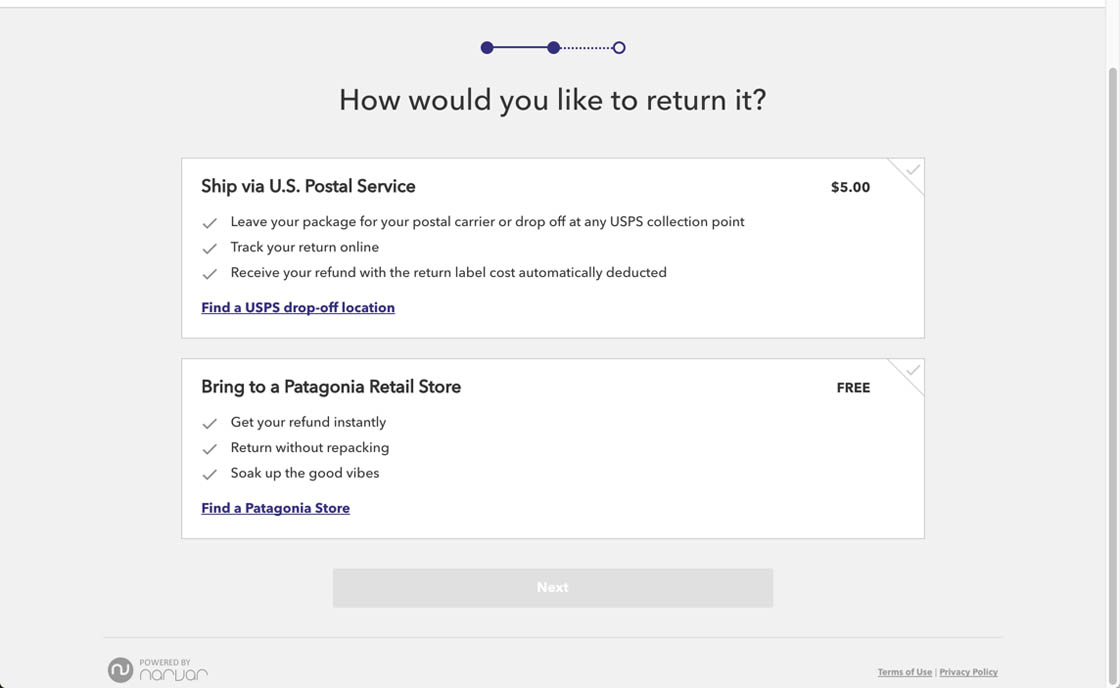Click the checkmark beside Leave your package
The width and height of the screenshot is (1120, 688).
click(x=210, y=223)
